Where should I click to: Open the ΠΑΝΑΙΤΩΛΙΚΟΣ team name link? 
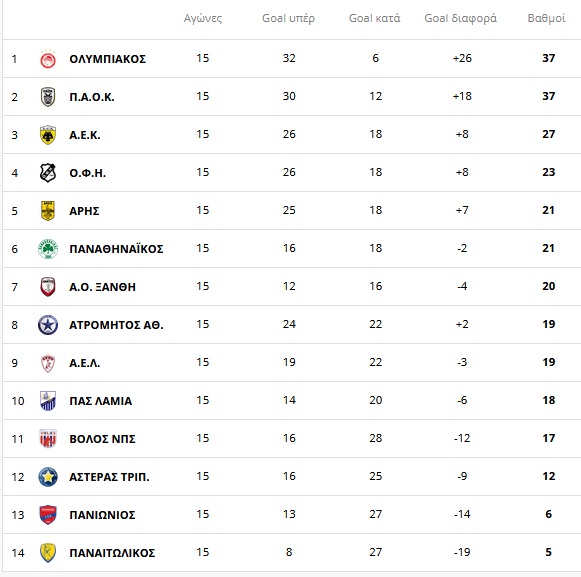coord(112,553)
